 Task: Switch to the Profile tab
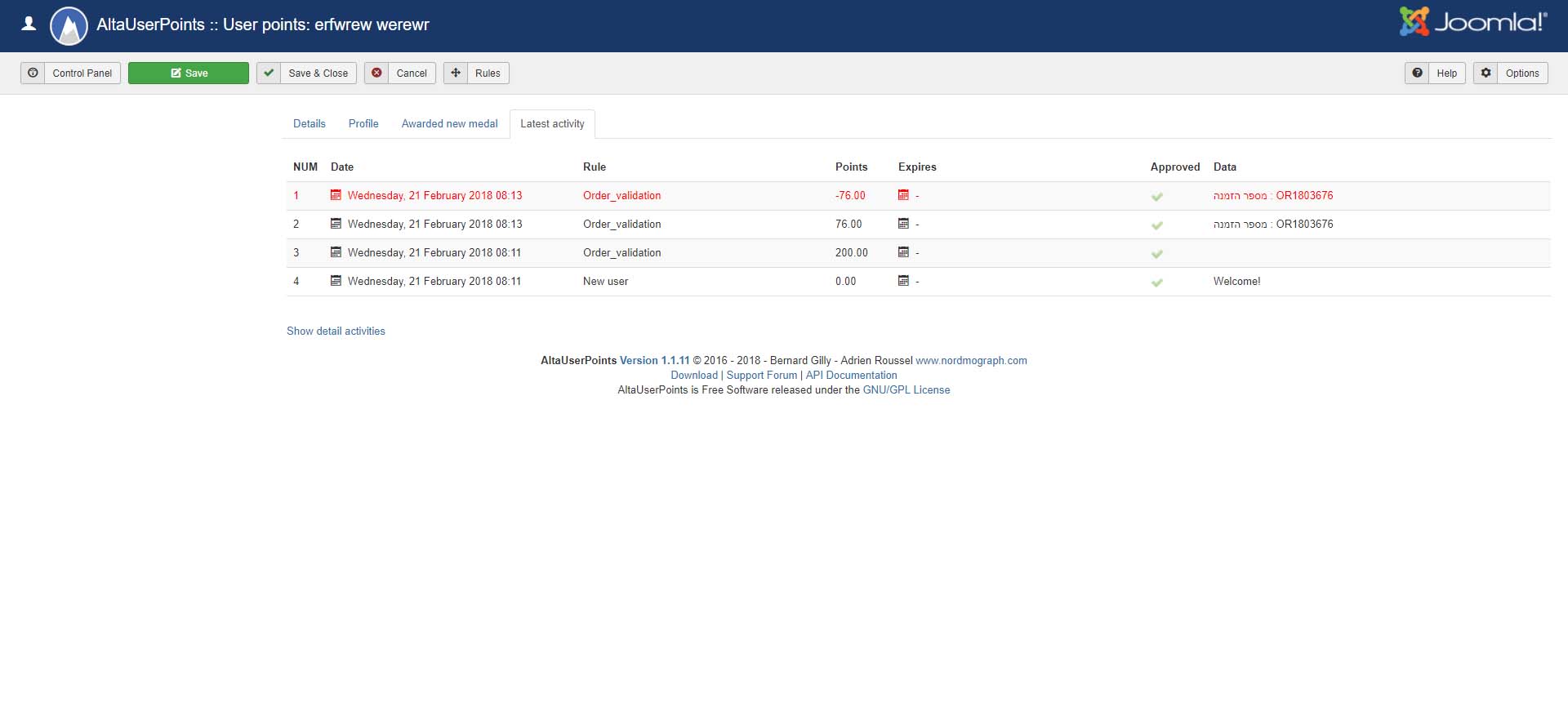point(363,124)
